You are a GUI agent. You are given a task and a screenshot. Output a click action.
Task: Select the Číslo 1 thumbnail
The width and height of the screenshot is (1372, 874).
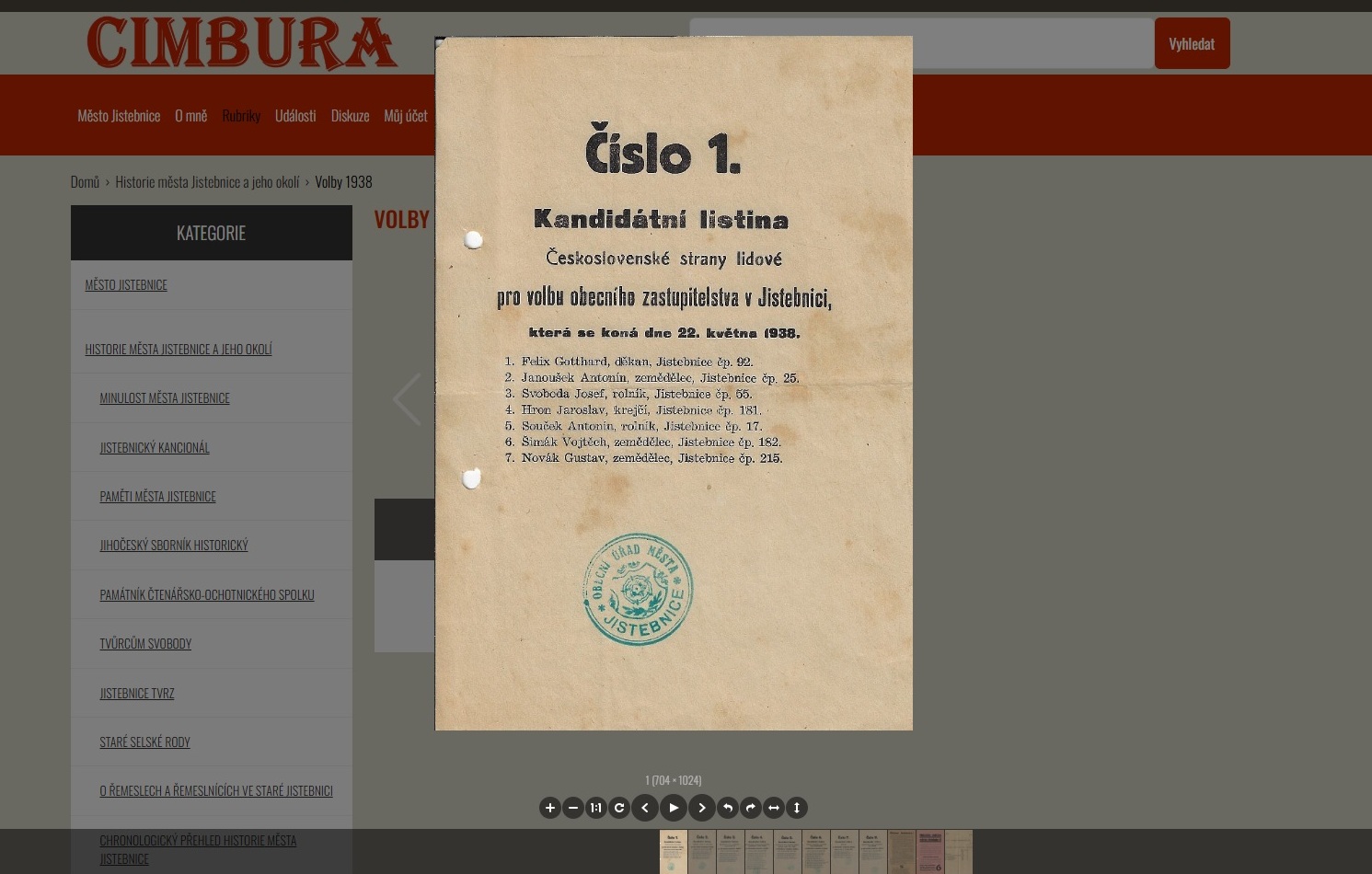(674, 852)
